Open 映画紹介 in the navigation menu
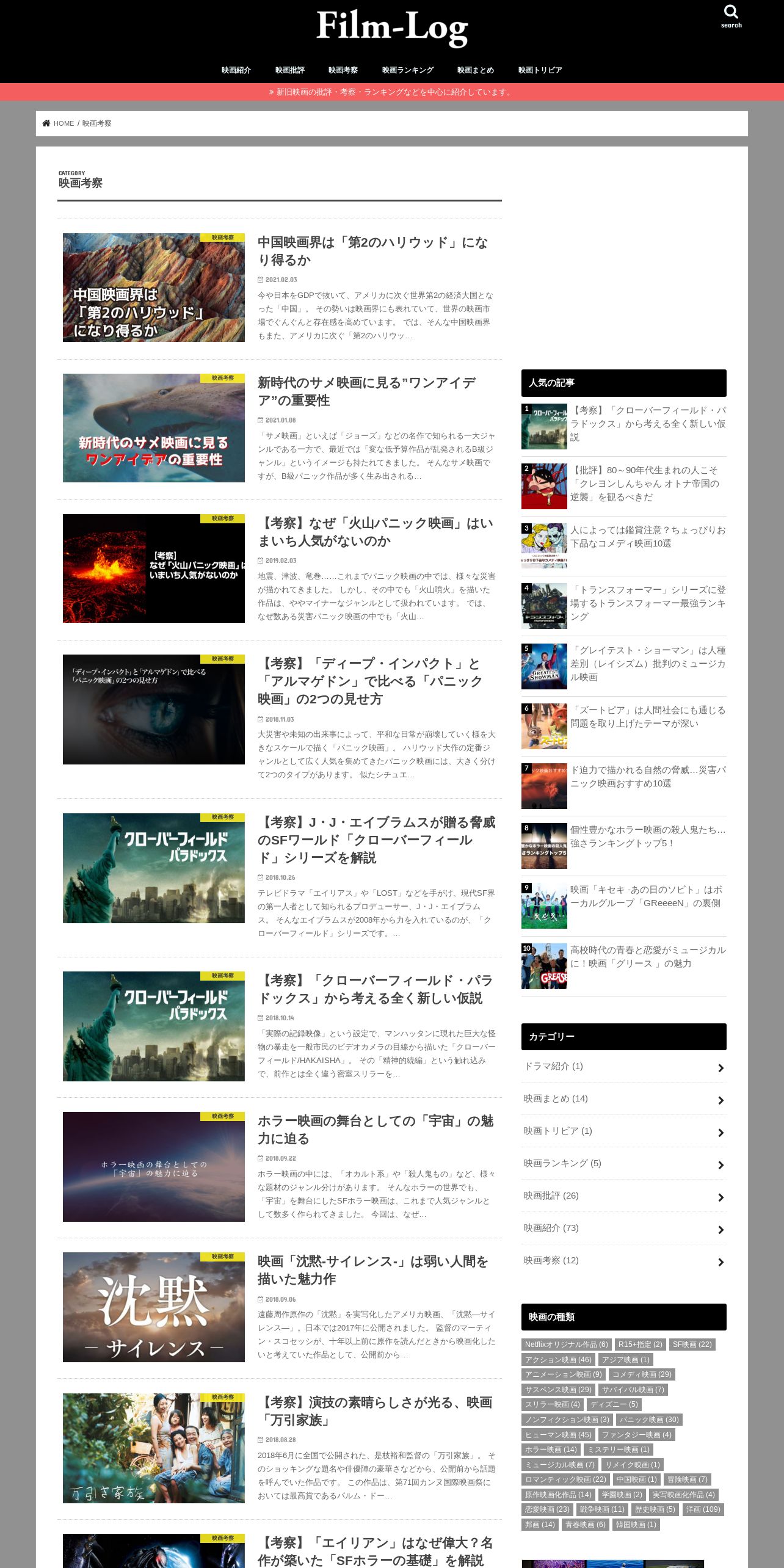784x1568 pixels. pos(236,70)
